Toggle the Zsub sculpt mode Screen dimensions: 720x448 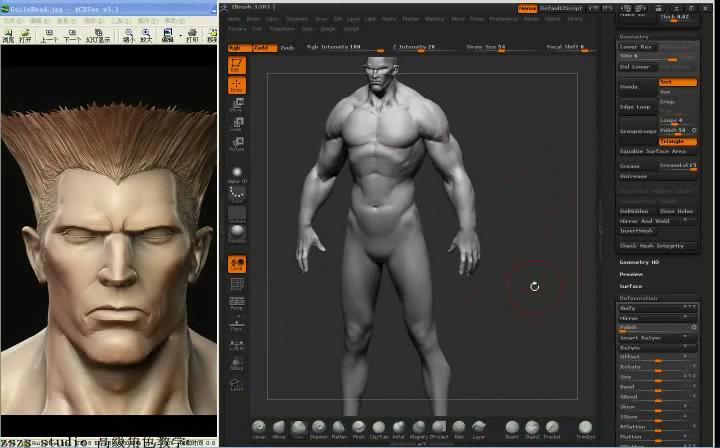tap(287, 48)
